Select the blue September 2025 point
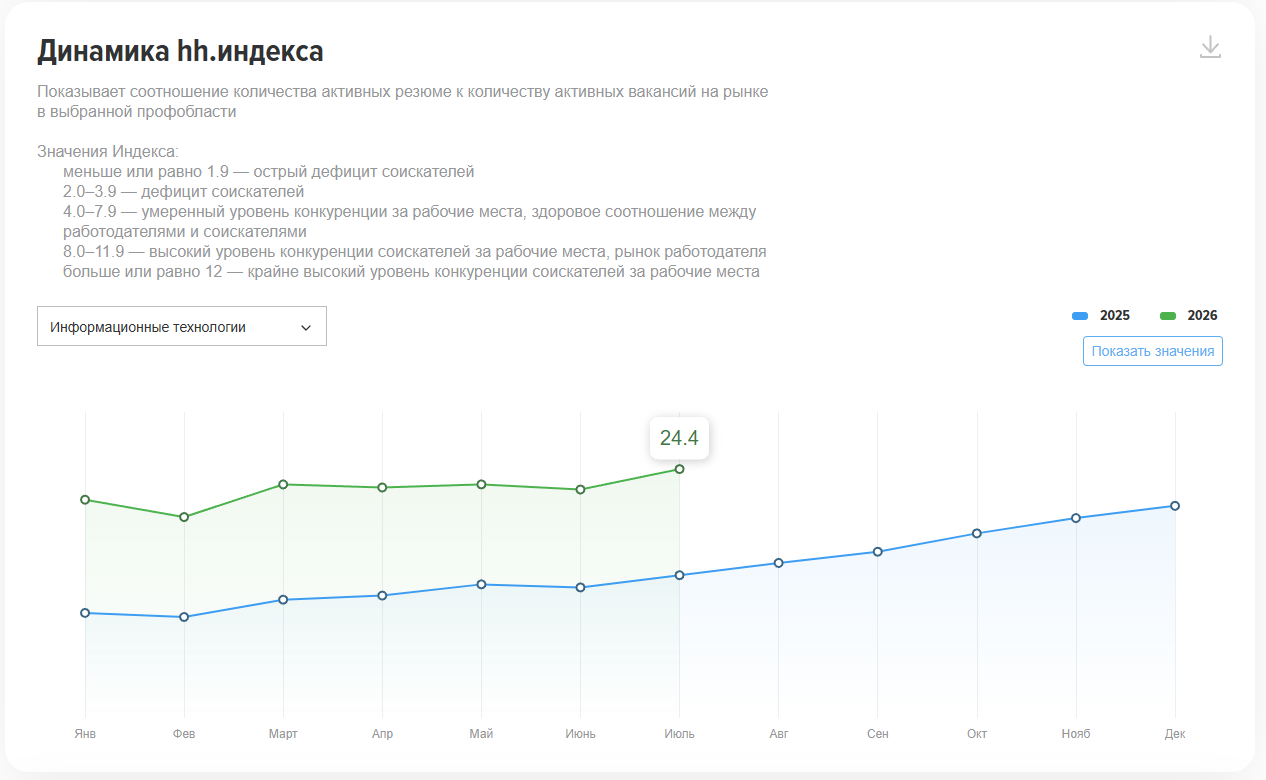Screen dimensions: 1266x780 coord(877,552)
